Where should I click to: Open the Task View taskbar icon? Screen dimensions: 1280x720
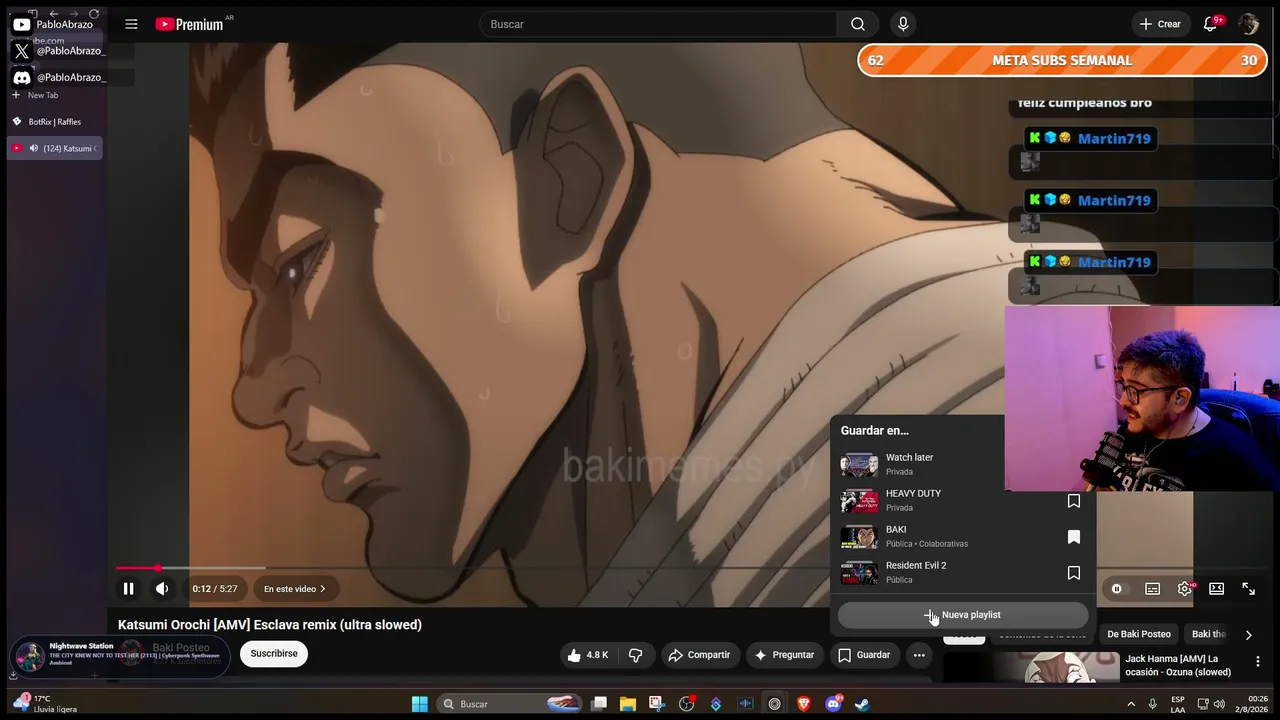point(599,704)
